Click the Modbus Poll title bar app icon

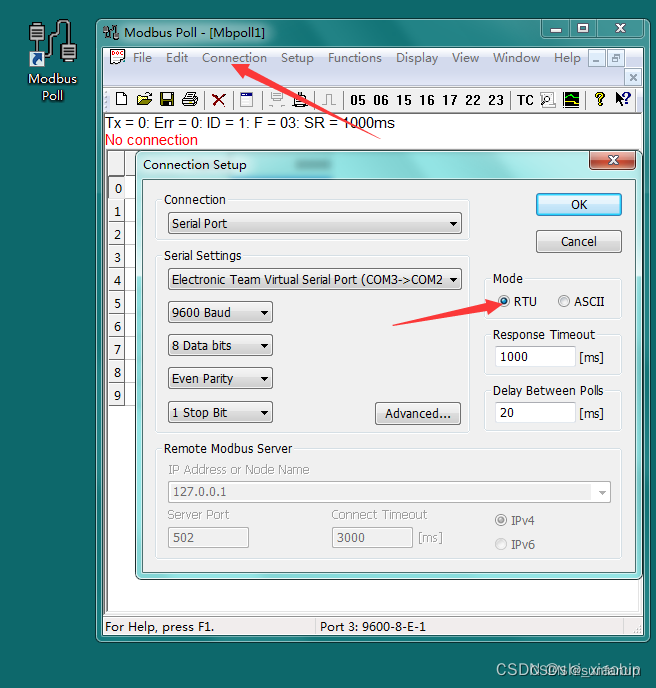pos(111,32)
